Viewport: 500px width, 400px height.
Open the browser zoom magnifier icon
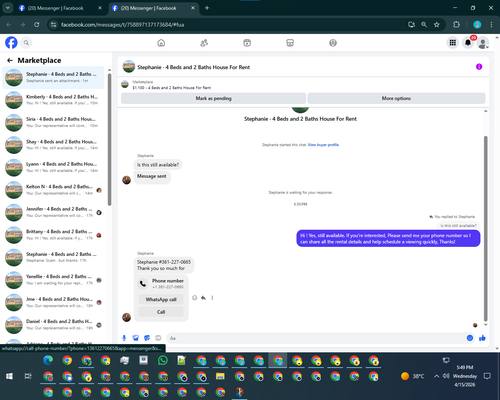[424, 24]
